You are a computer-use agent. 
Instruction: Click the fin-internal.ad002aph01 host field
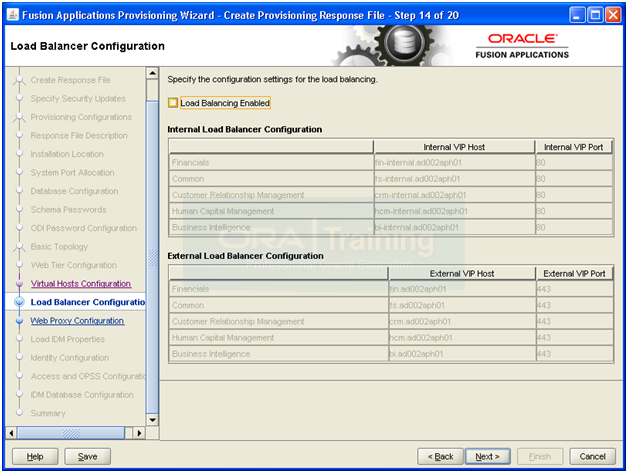point(454,163)
